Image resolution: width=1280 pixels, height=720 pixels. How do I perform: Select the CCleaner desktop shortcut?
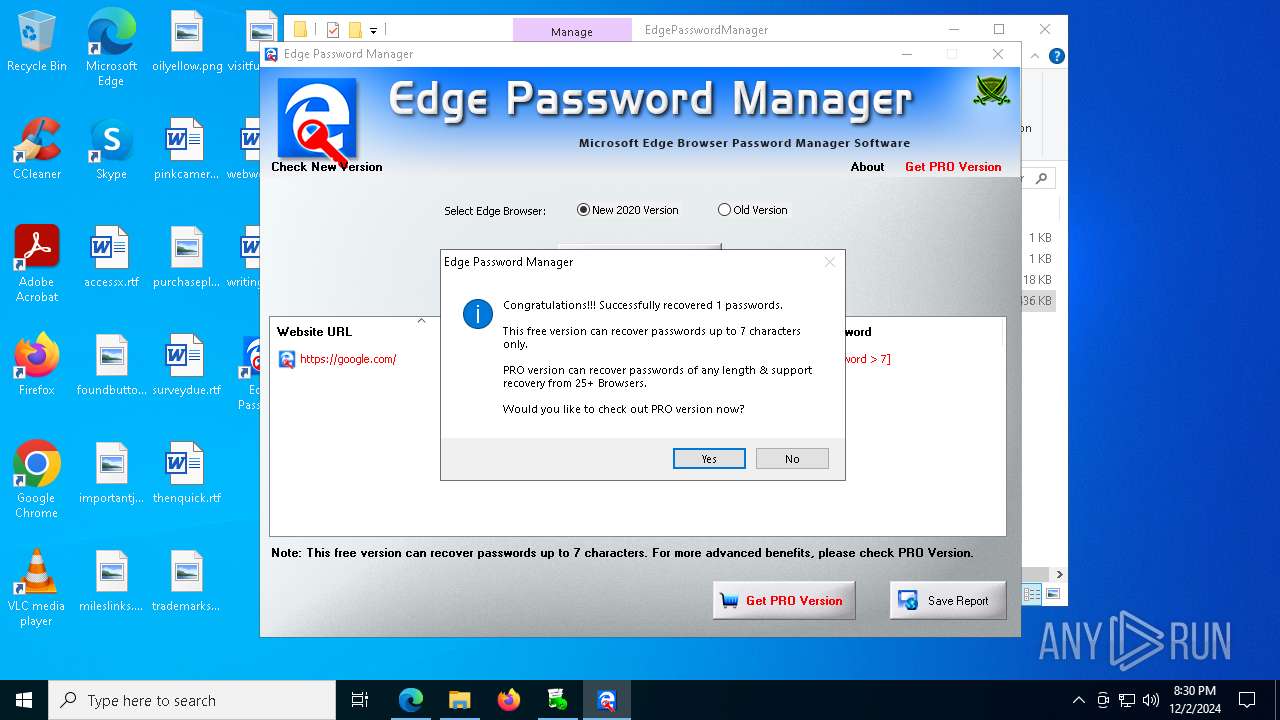click(37, 149)
